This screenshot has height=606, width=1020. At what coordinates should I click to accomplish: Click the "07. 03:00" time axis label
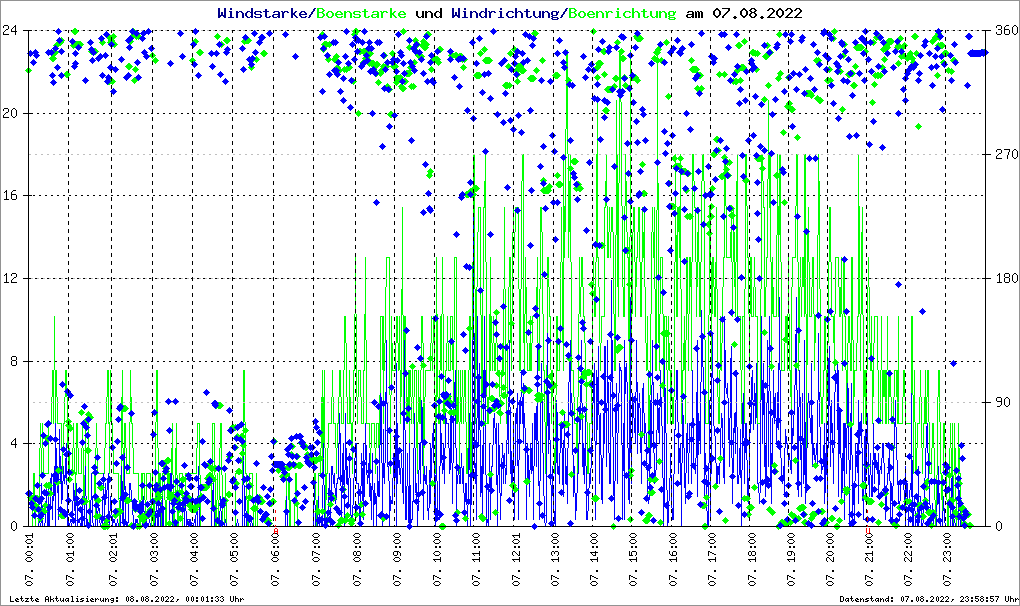click(x=154, y=560)
